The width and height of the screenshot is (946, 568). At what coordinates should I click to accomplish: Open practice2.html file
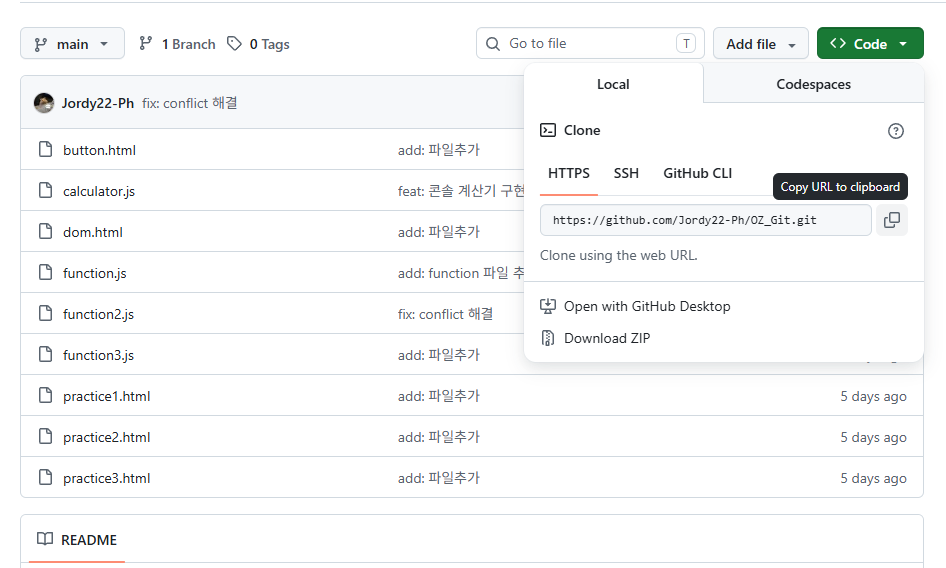pyautogui.click(x=106, y=437)
